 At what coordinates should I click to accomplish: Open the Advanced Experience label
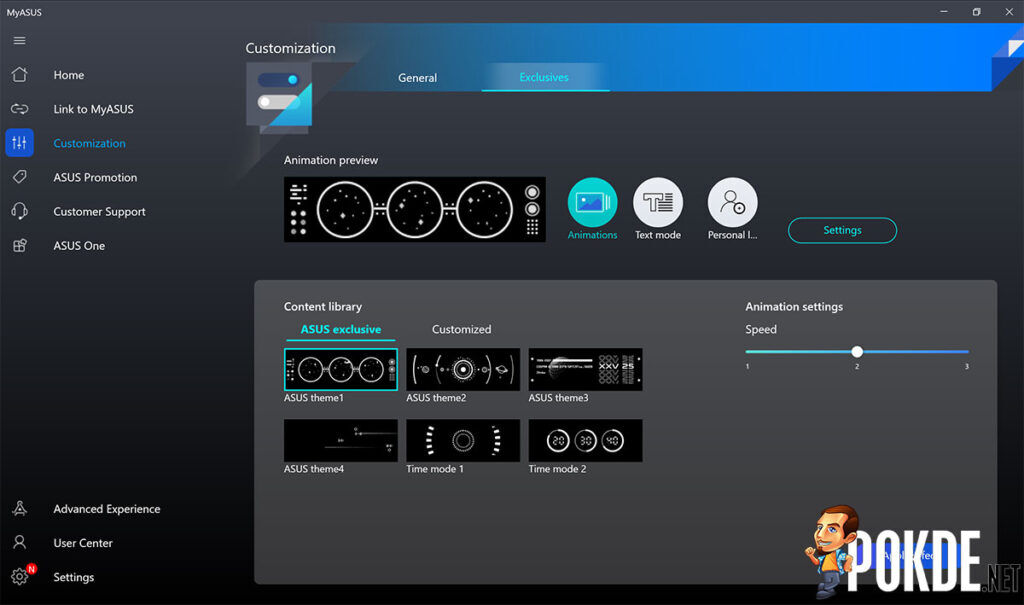[x=106, y=509]
